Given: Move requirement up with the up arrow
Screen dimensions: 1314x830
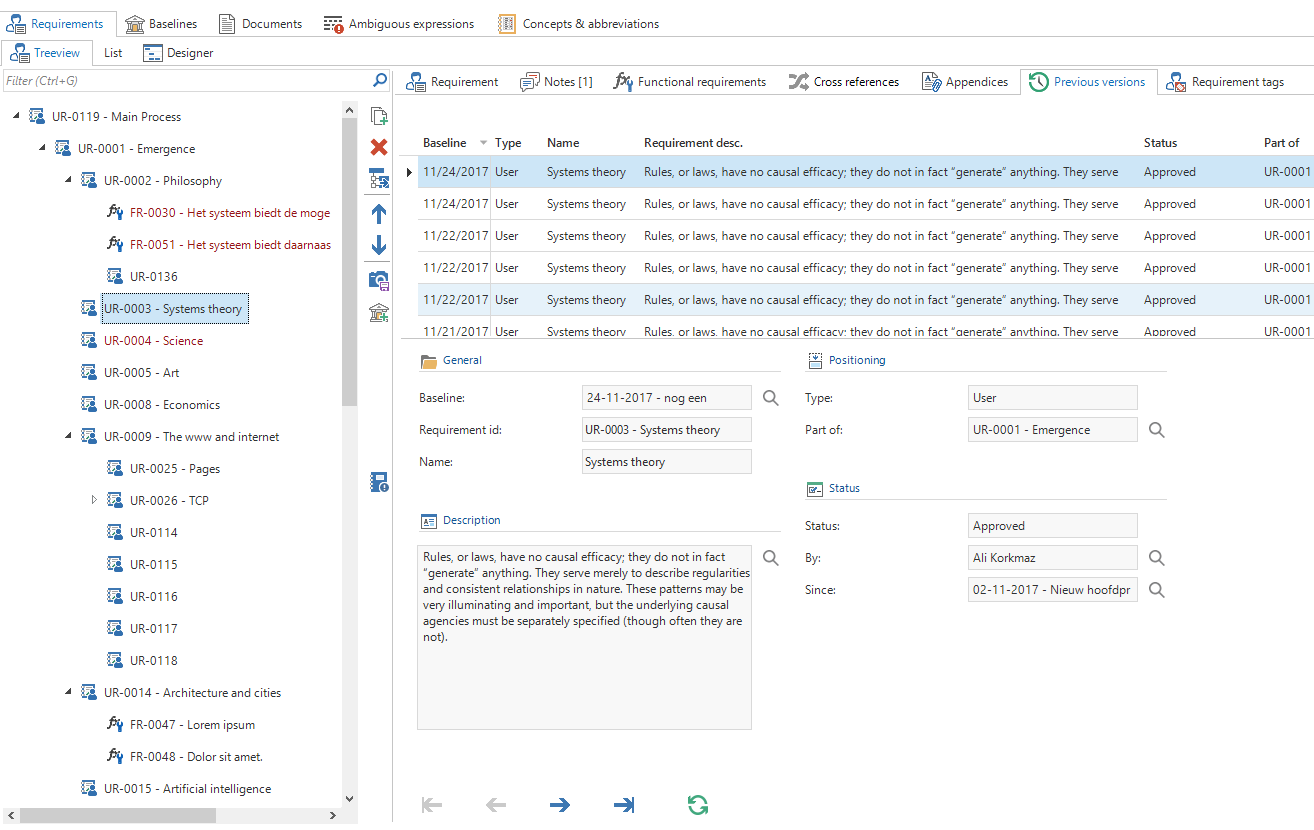Looking at the screenshot, I should click(379, 213).
